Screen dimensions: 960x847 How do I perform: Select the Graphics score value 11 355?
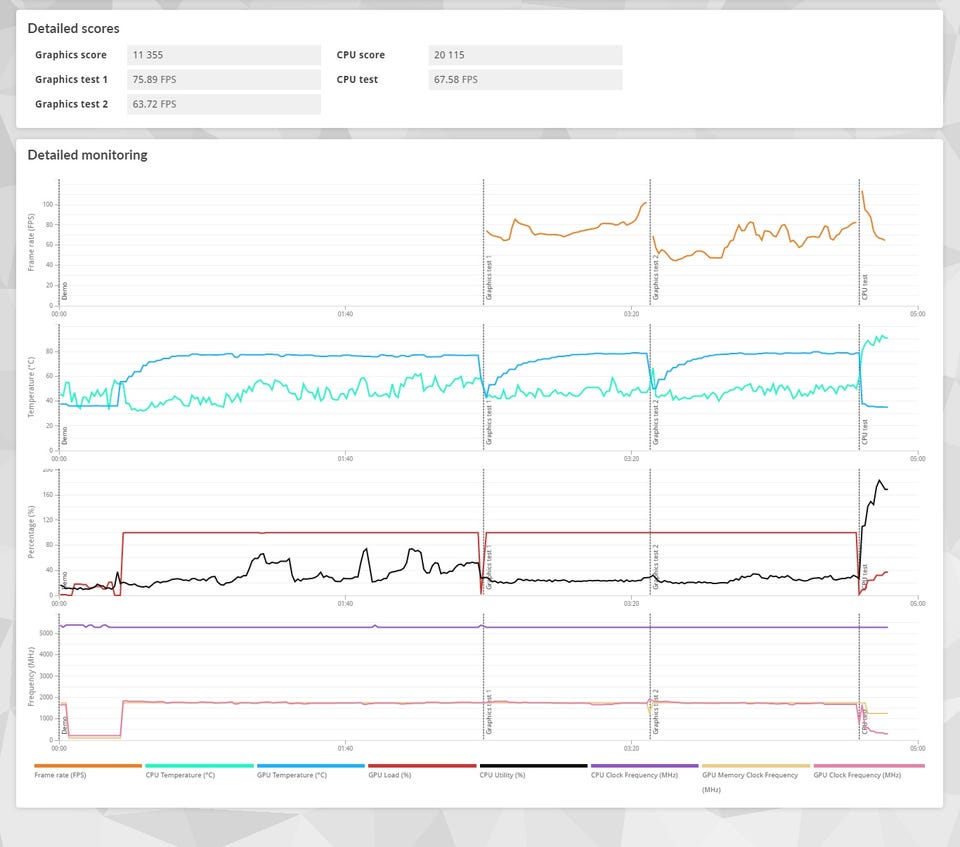tap(223, 55)
